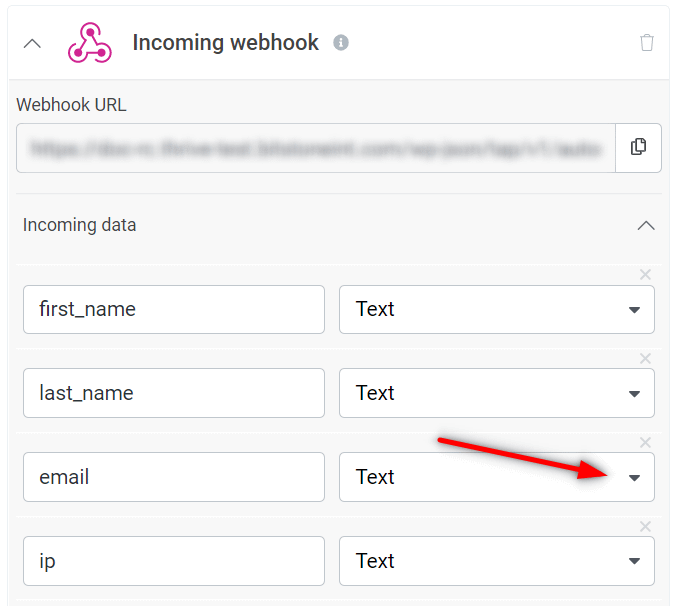Screen dimensions: 679x606
Task: Click the blurred Webhook URL field
Action: [316, 148]
